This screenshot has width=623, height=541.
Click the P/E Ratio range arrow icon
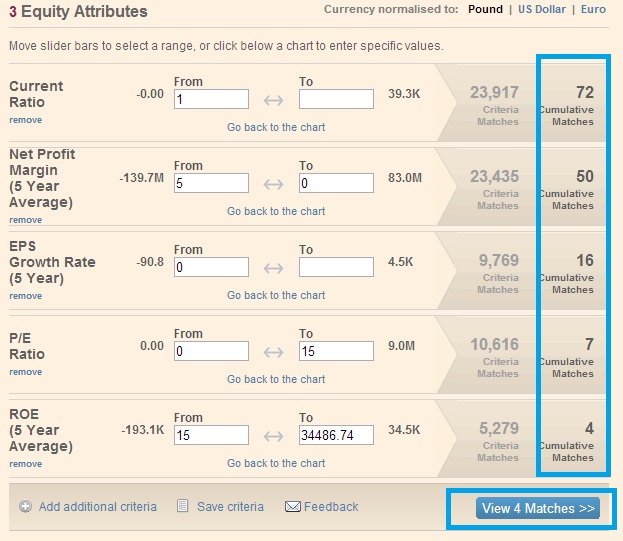pos(273,352)
